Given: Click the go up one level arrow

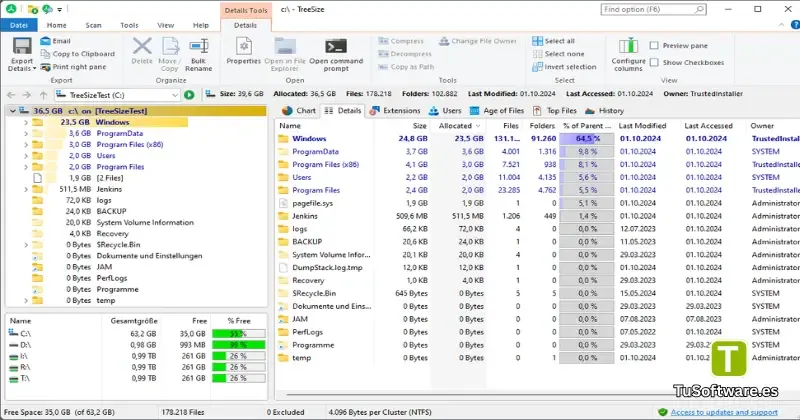Looking at the screenshot, I should (43, 95).
